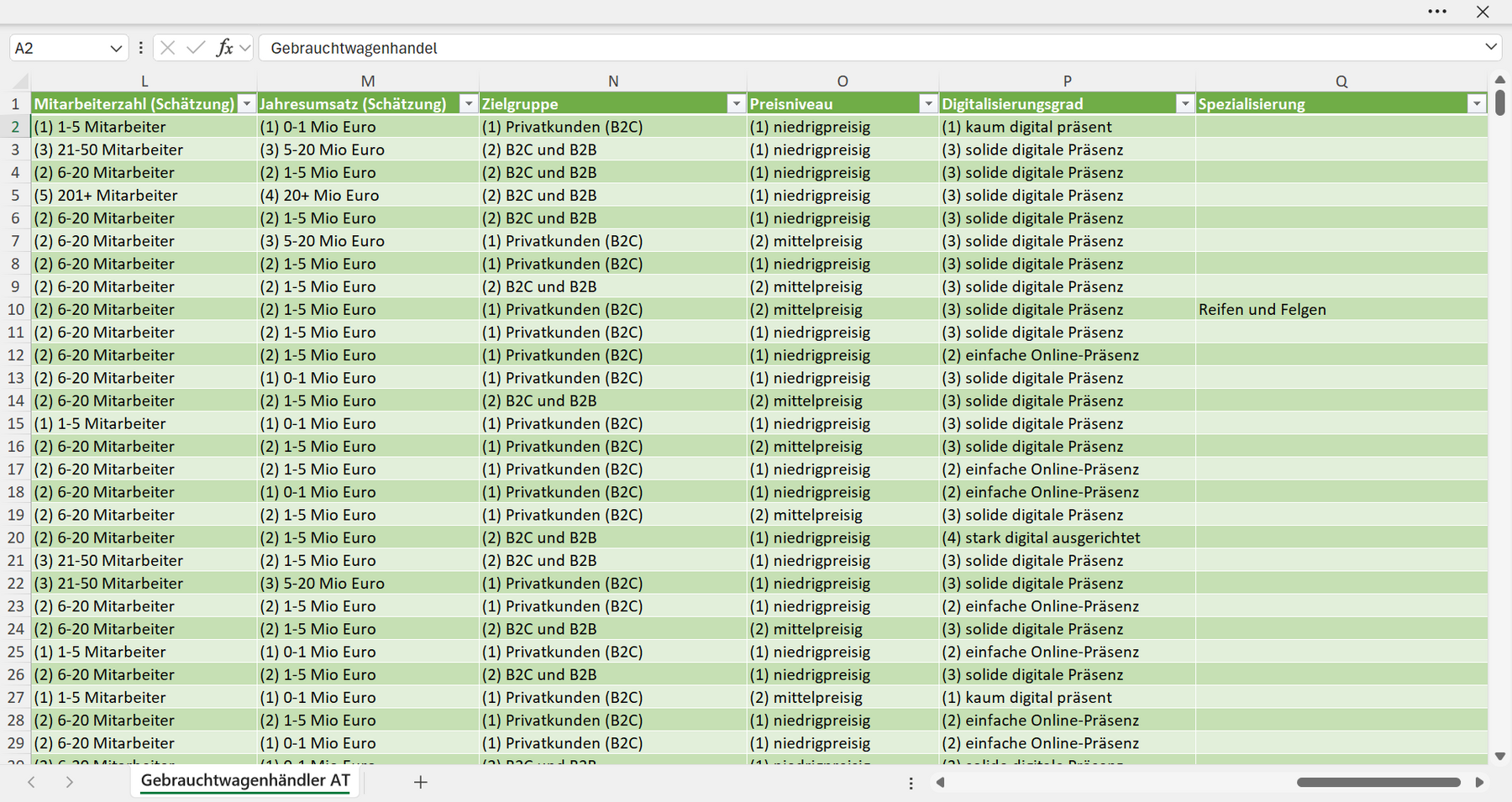
Task: Add a new sheet with plus button
Action: coord(421,782)
